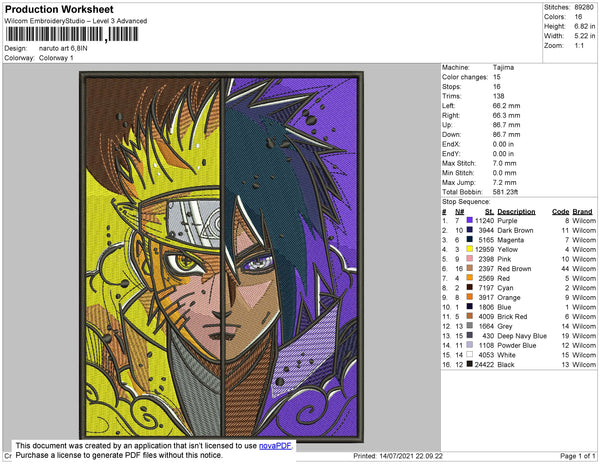
Task: Click the Red Brown color swatch
Action: point(470,268)
